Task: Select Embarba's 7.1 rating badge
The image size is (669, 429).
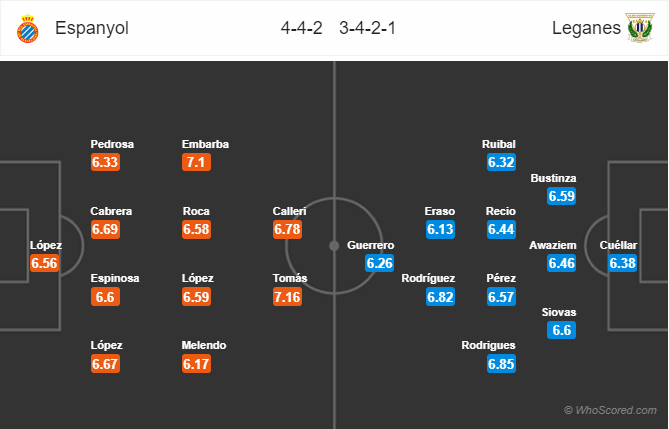Action: [x=196, y=162]
